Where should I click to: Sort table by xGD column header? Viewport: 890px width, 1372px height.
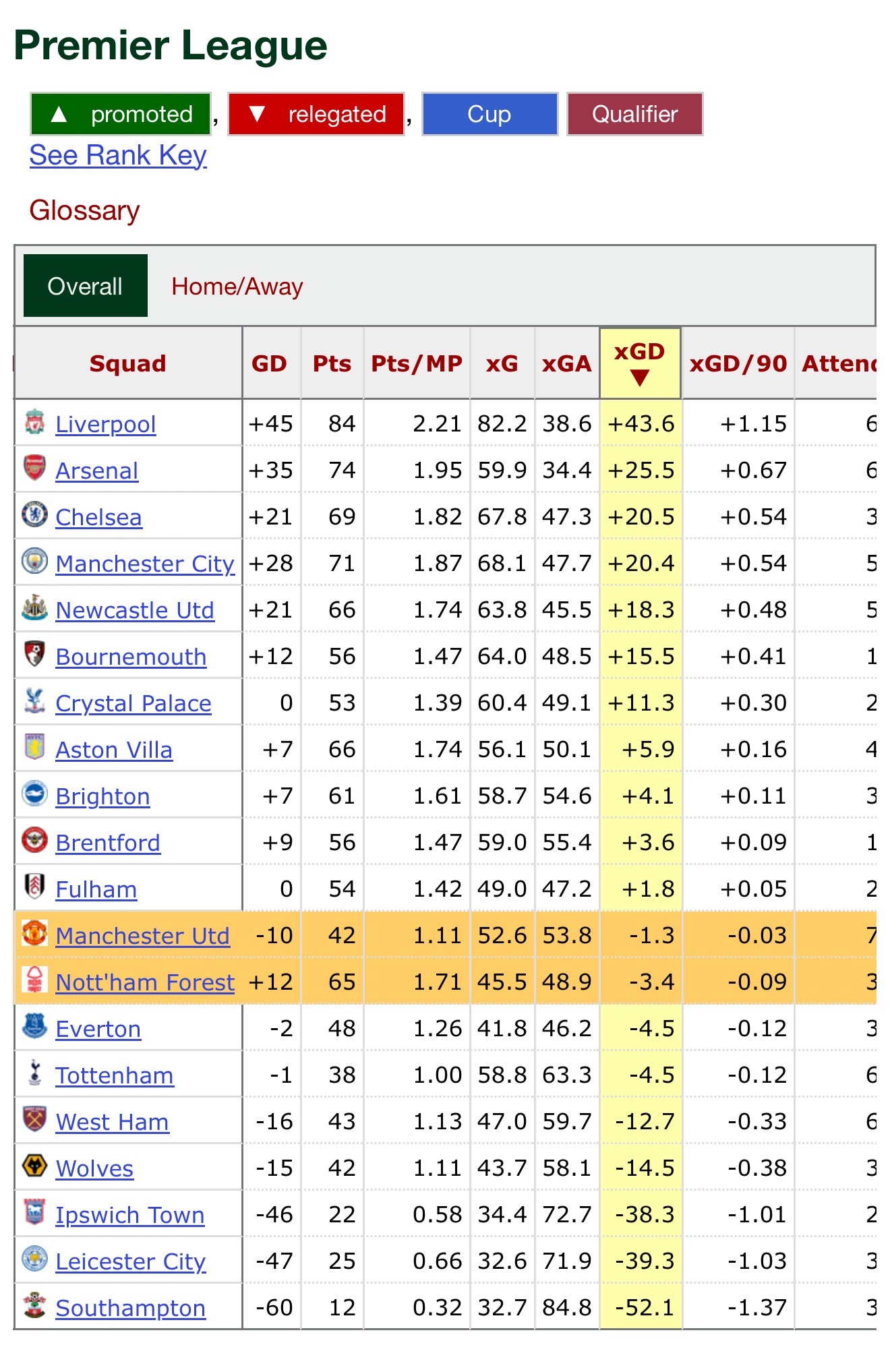(640, 363)
